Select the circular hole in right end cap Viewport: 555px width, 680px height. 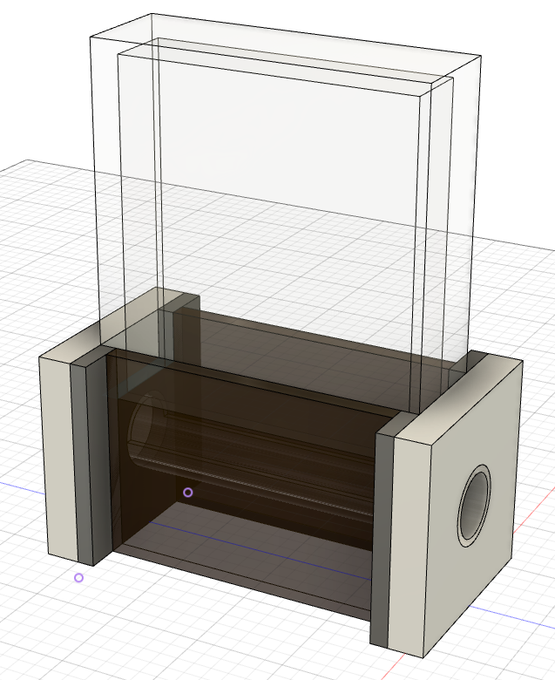tap(473, 506)
